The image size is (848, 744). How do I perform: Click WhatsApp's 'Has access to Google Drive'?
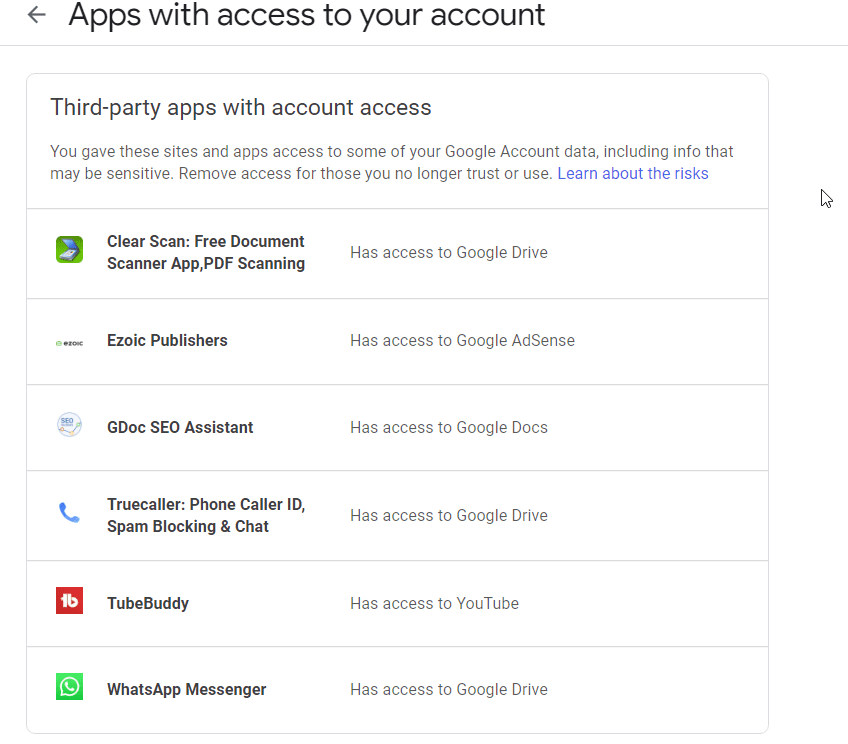449,689
